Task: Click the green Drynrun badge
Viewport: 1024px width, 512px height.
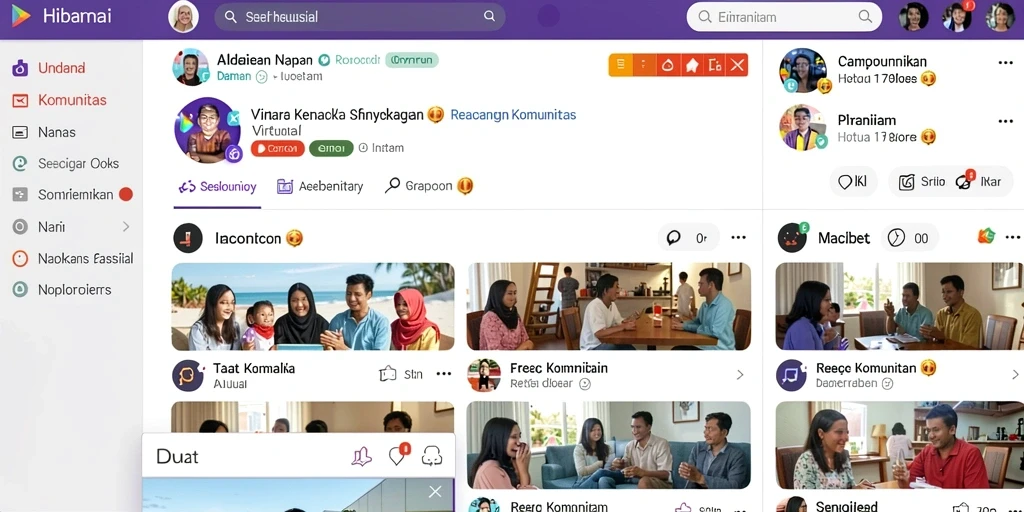Action: pyautogui.click(x=411, y=60)
